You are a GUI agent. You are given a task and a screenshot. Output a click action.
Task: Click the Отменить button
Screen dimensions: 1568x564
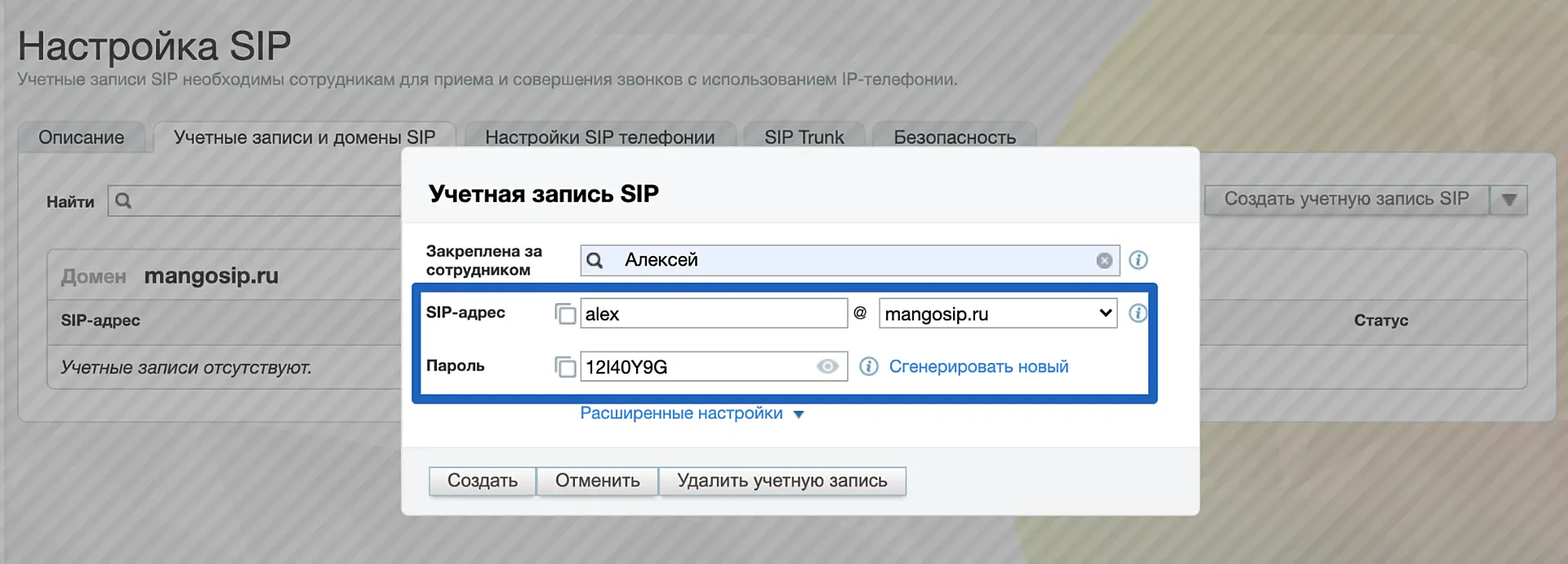[x=597, y=481]
